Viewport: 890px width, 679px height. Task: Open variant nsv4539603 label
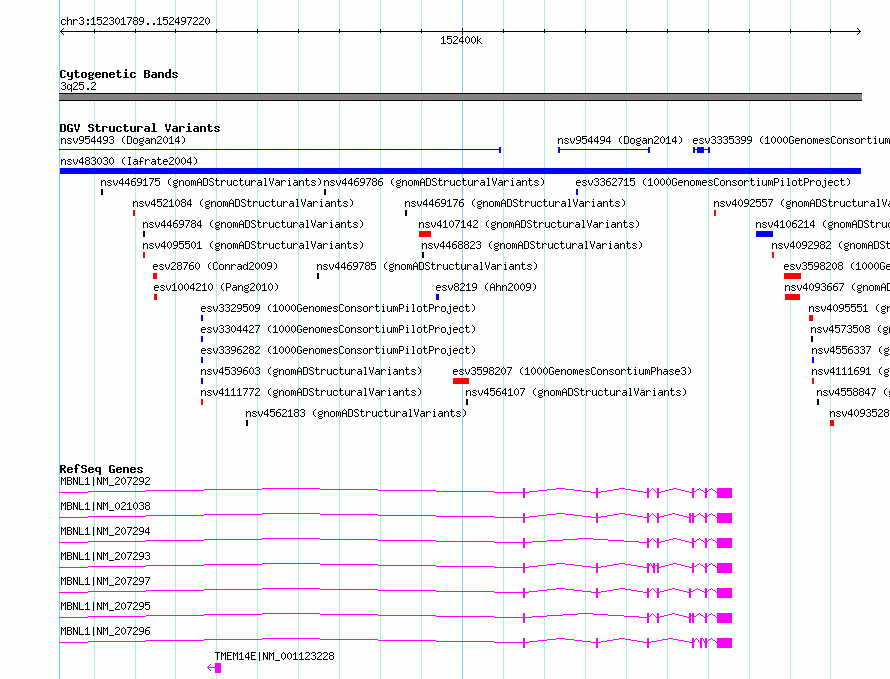click(311, 371)
